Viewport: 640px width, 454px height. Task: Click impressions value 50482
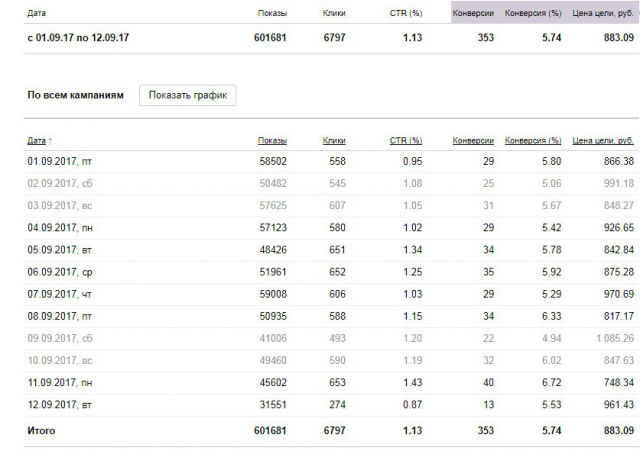pyautogui.click(x=273, y=183)
